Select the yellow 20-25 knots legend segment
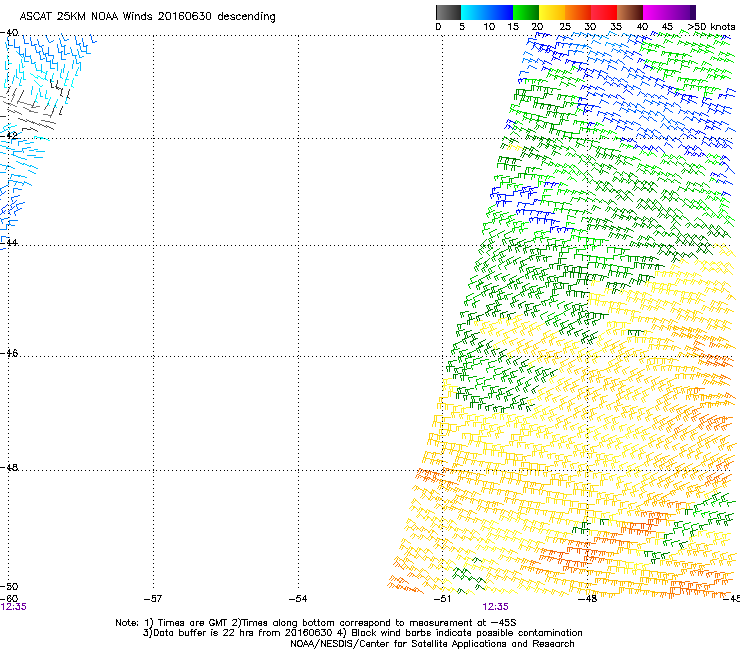This screenshot has width=740, height=650. [552, 12]
